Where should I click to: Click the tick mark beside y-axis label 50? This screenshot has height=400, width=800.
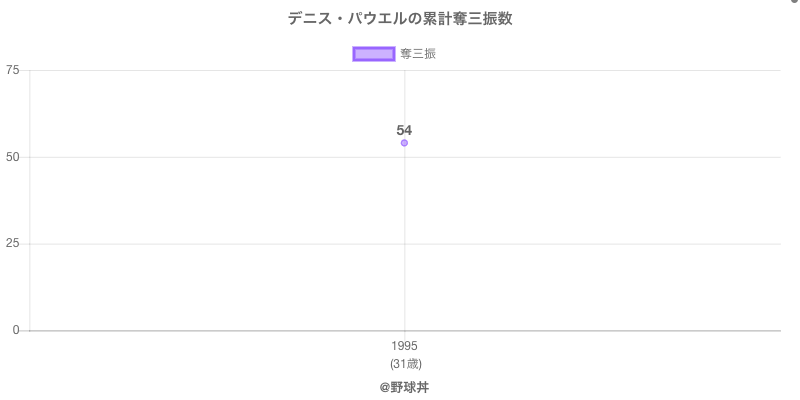pyautogui.click(x=25, y=157)
